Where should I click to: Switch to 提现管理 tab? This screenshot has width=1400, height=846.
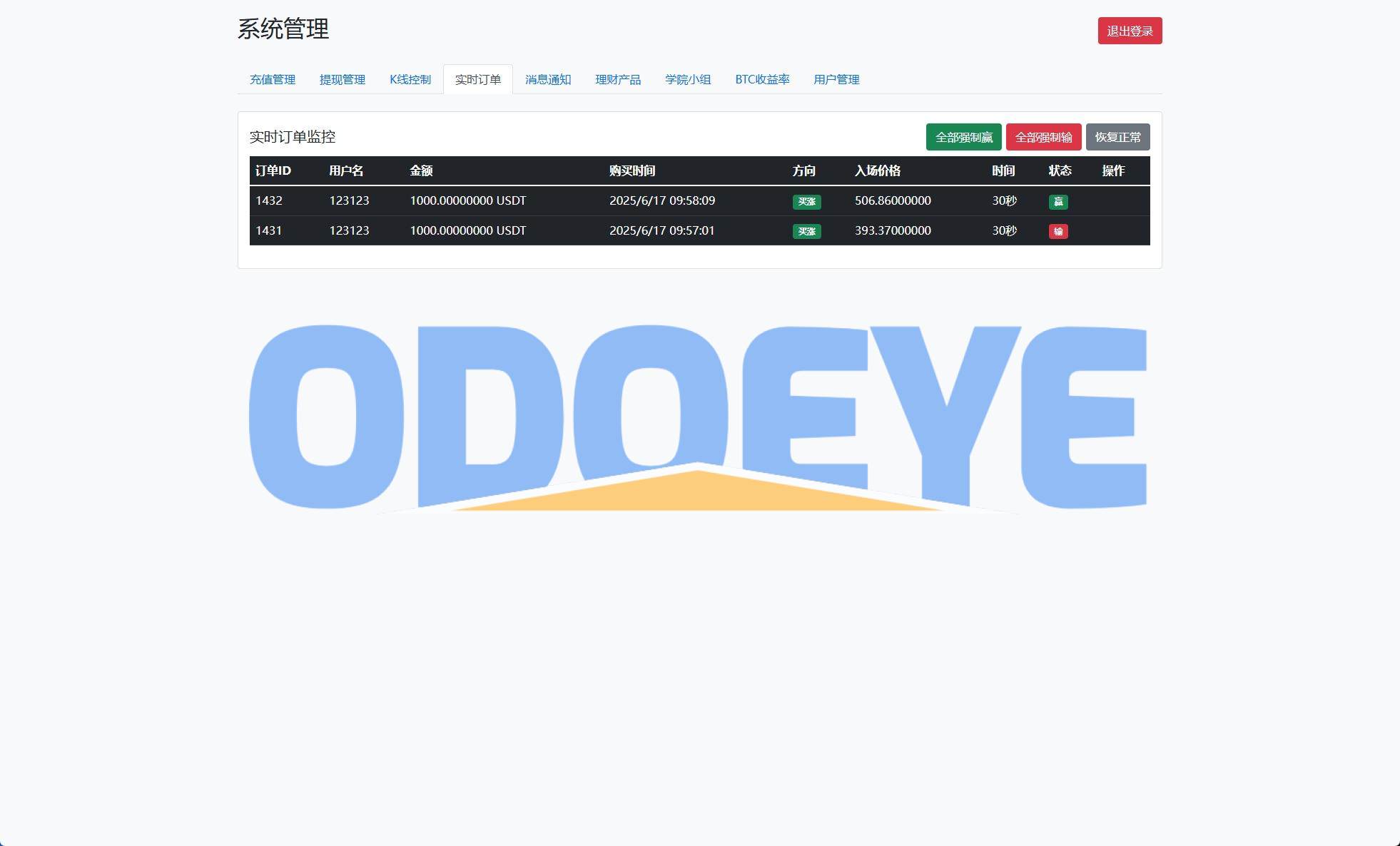(x=342, y=80)
